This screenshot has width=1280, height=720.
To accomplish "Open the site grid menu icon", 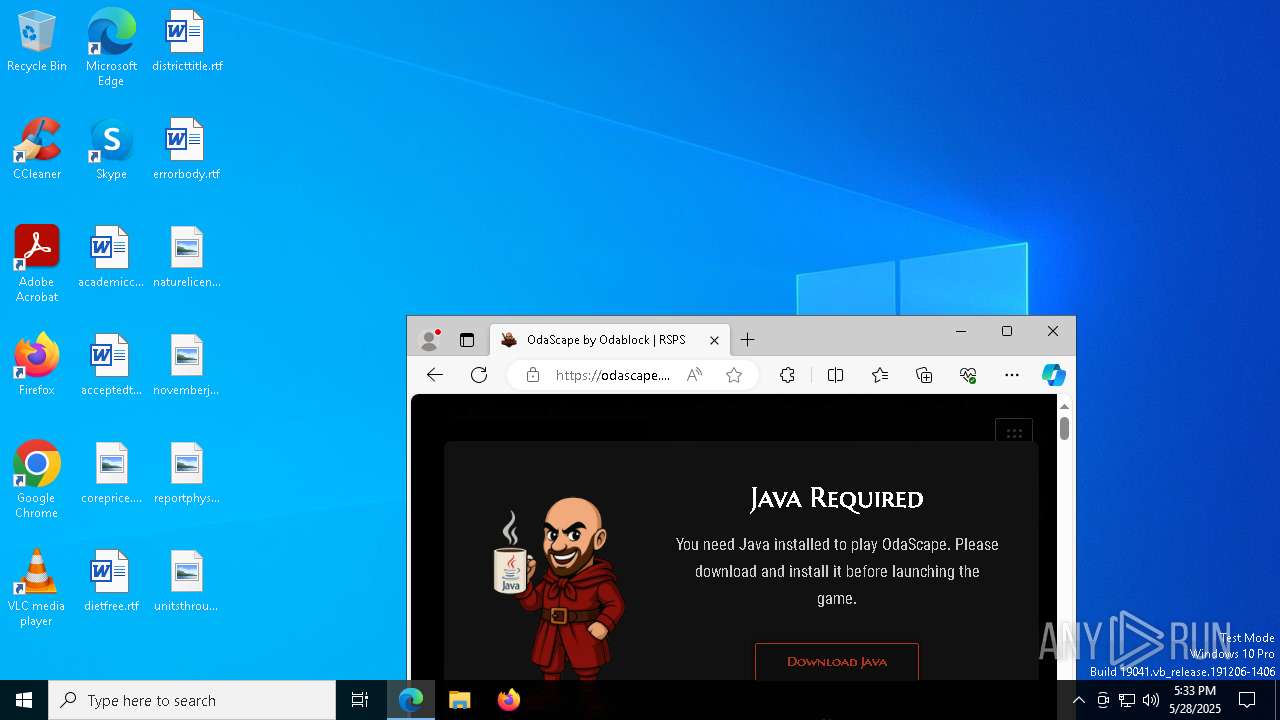I will pos(1014,433).
